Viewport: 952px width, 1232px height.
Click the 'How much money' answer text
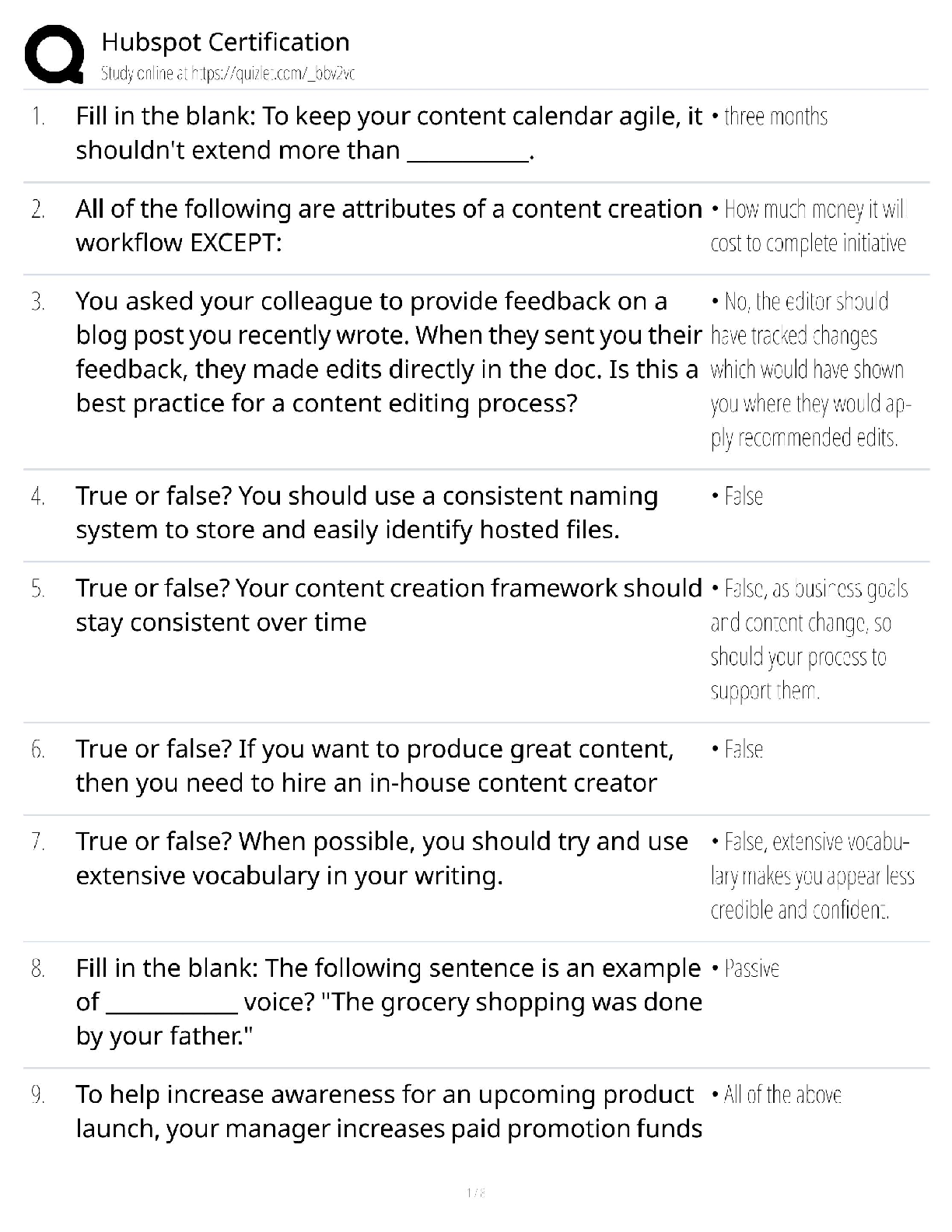[809, 226]
